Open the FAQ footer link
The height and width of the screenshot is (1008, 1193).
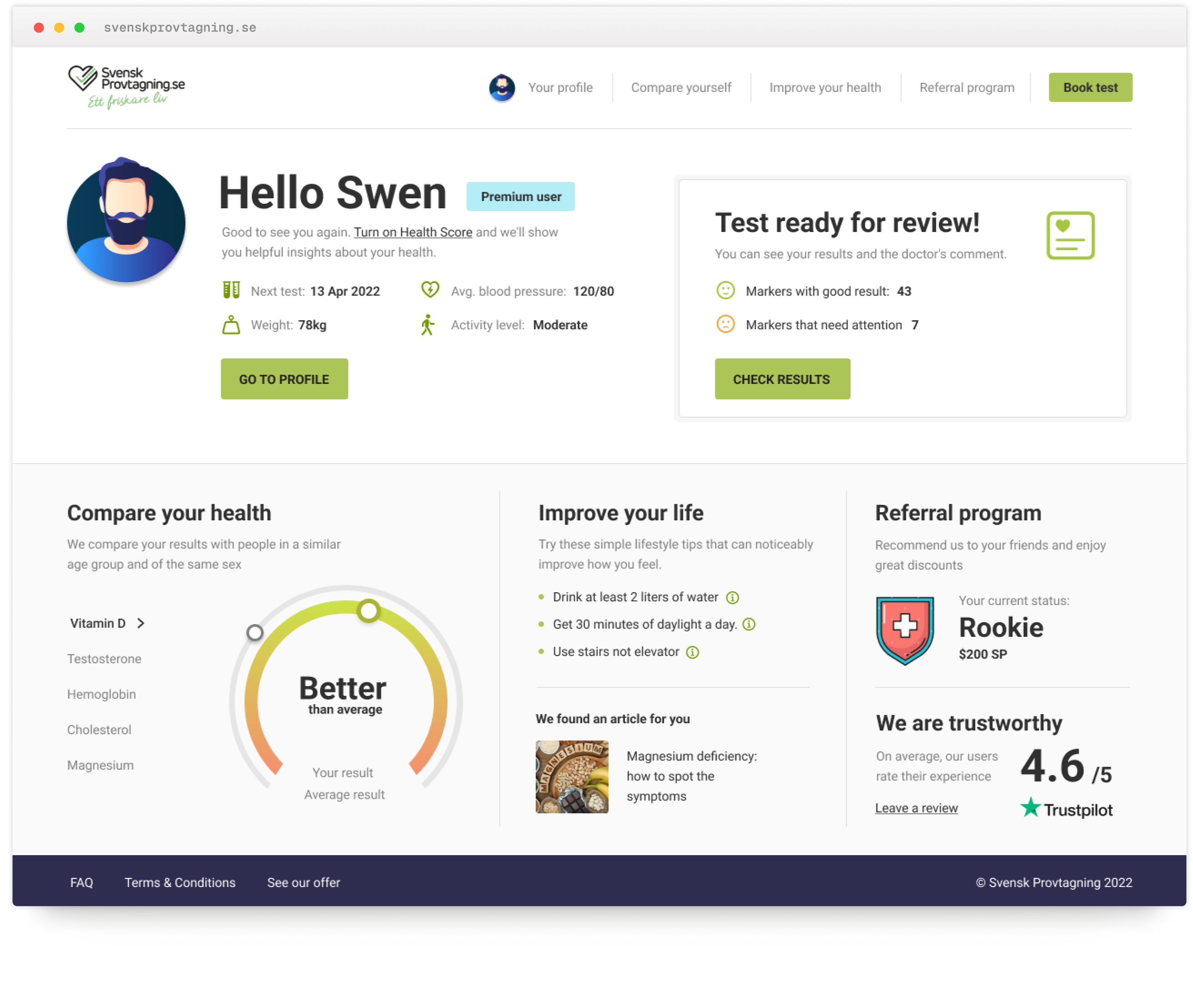point(81,882)
